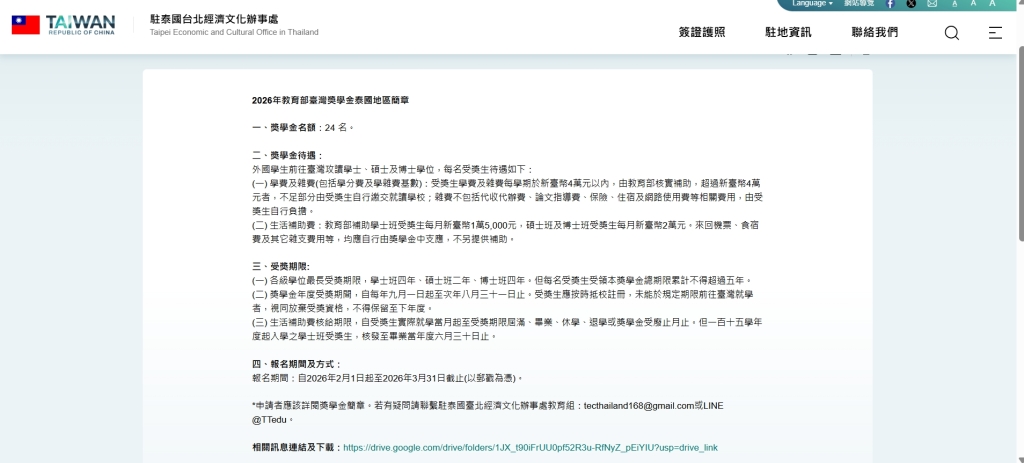Click the page vertical scrollbar

(1019, 150)
